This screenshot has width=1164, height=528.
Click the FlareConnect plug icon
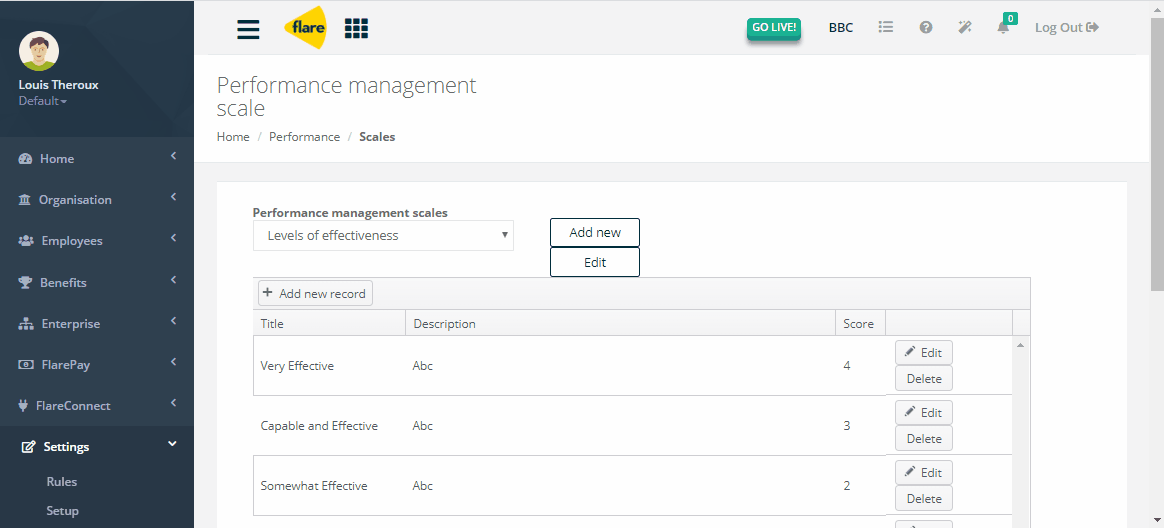click(x=22, y=405)
